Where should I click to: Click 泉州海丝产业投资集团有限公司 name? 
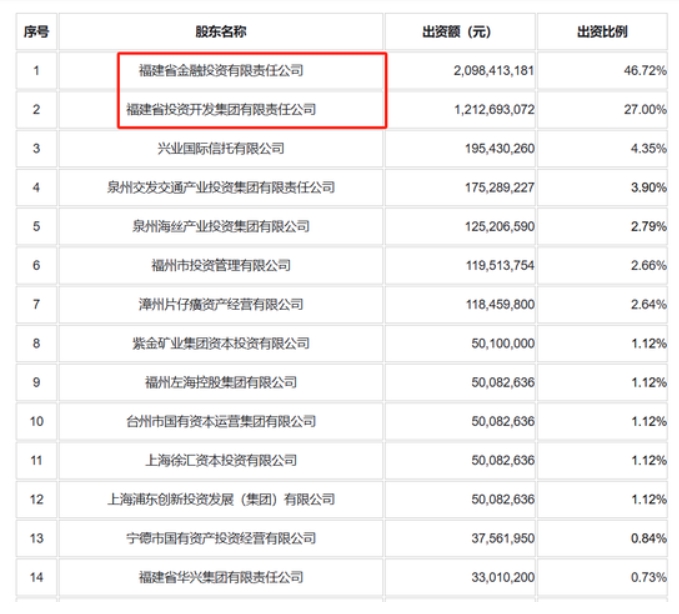(x=221, y=226)
